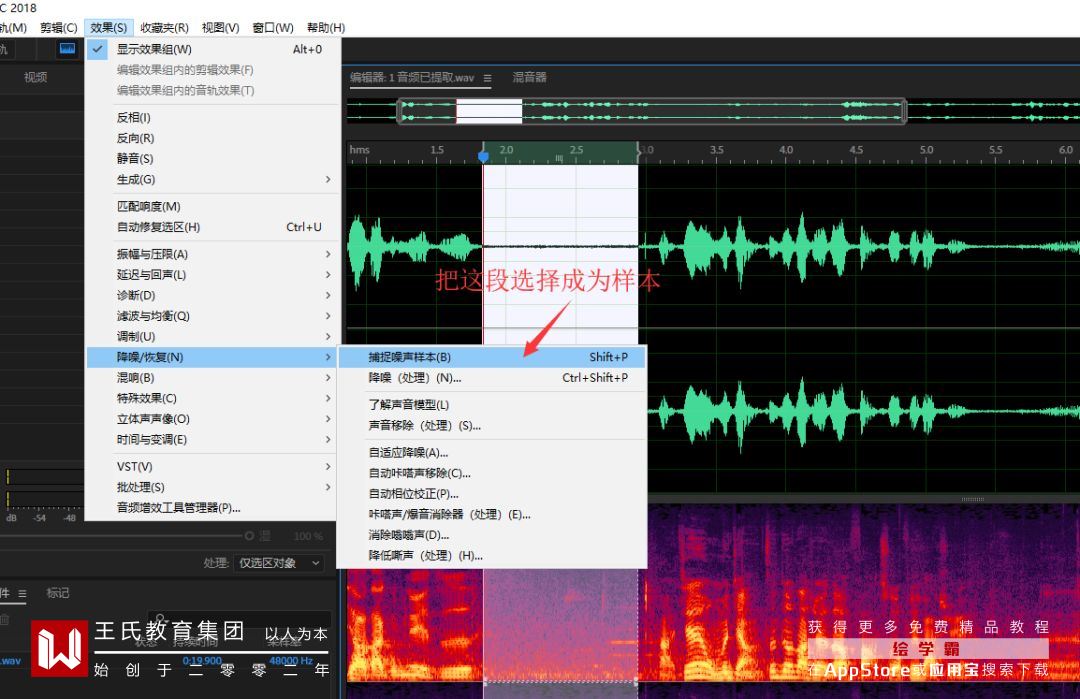Choose 降噪（处理）menu entry

[x=492, y=377]
